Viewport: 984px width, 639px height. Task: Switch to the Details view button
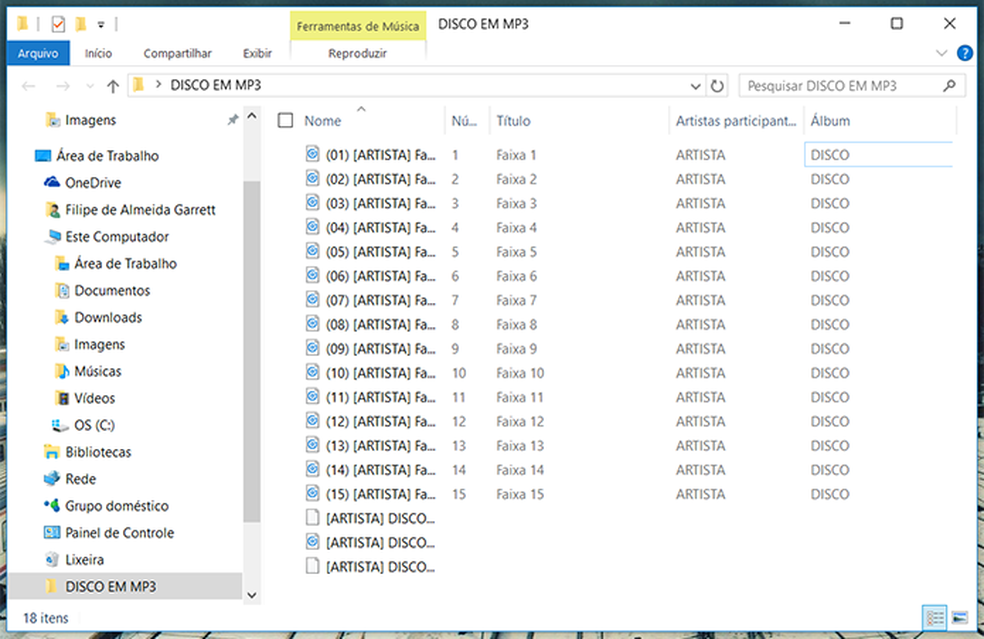[932, 617]
